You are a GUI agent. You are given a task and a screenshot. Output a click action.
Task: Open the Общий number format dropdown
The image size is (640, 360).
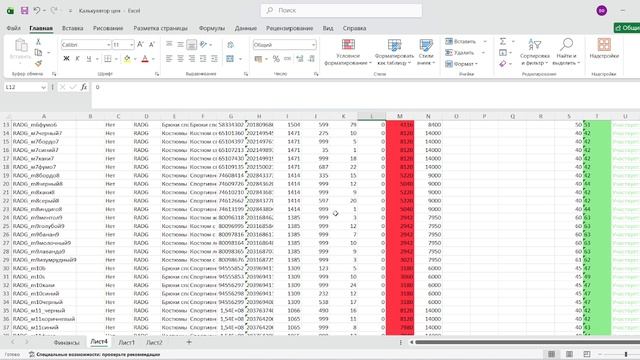point(313,44)
